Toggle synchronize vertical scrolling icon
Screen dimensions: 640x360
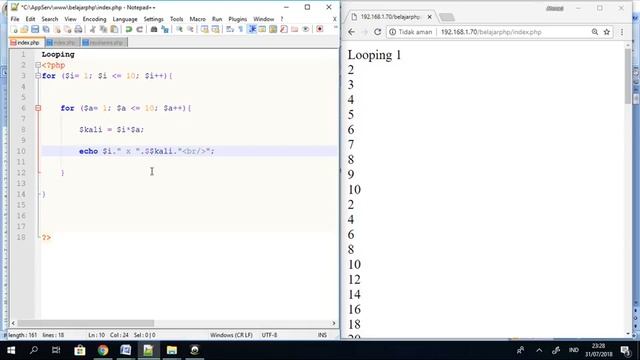(204, 29)
